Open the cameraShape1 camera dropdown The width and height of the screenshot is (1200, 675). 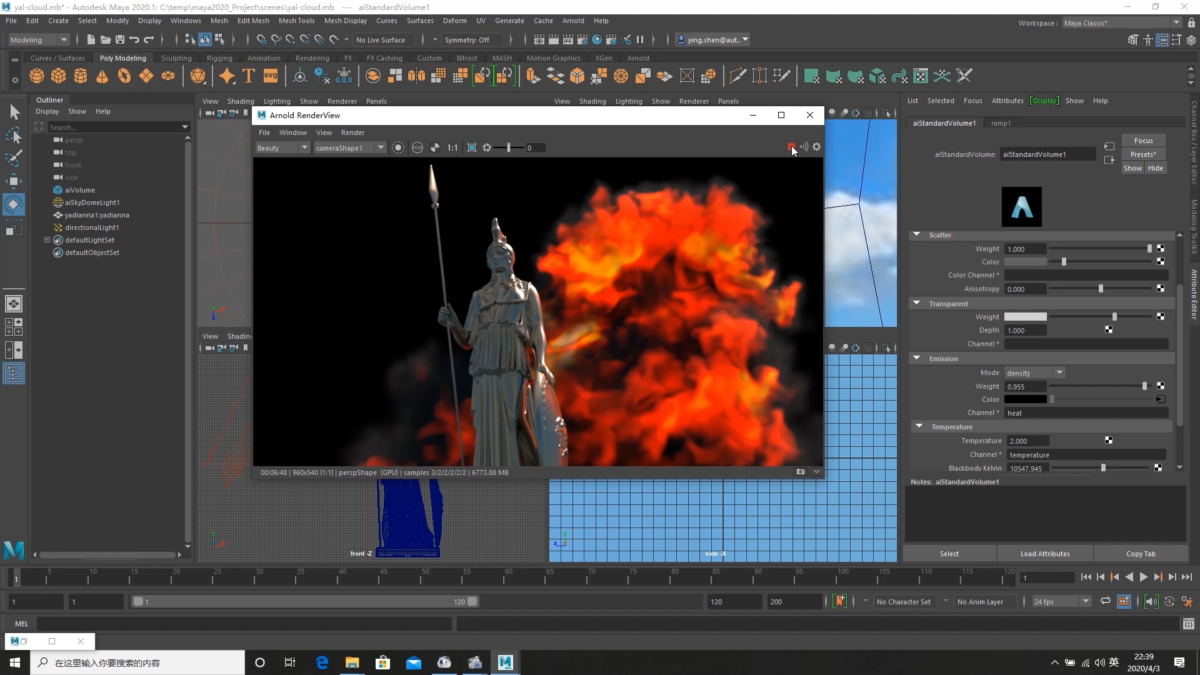click(x=350, y=148)
